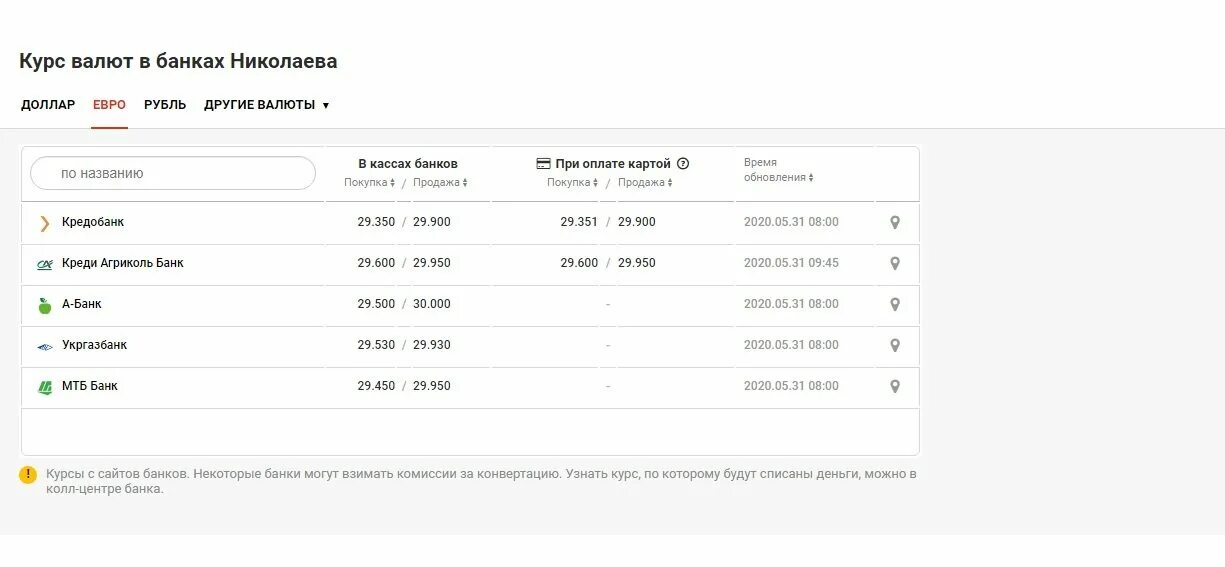Open map pin for МТБ Банк
The height and width of the screenshot is (567, 1225).
895,387
